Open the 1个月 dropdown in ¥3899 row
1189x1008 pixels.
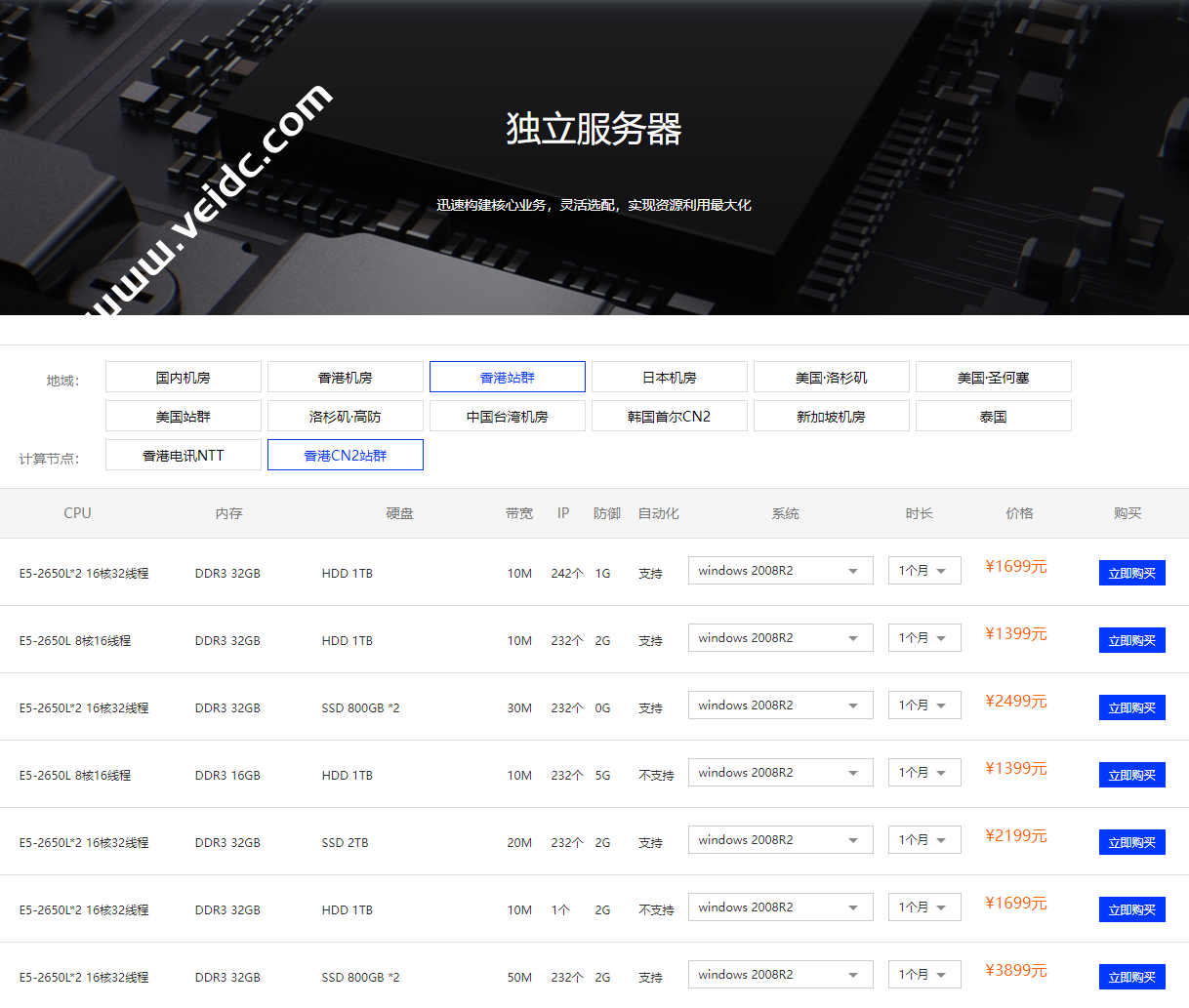tap(923, 975)
